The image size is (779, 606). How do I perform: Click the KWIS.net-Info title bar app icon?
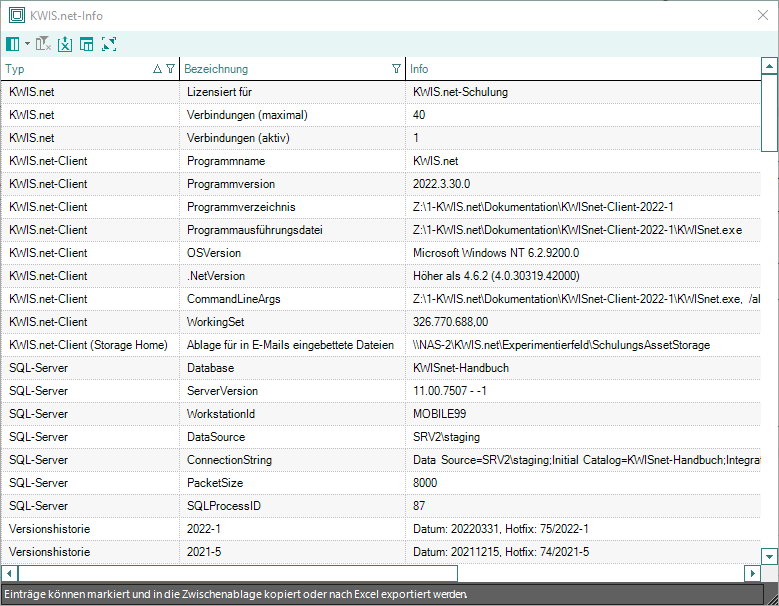[x=17, y=15]
